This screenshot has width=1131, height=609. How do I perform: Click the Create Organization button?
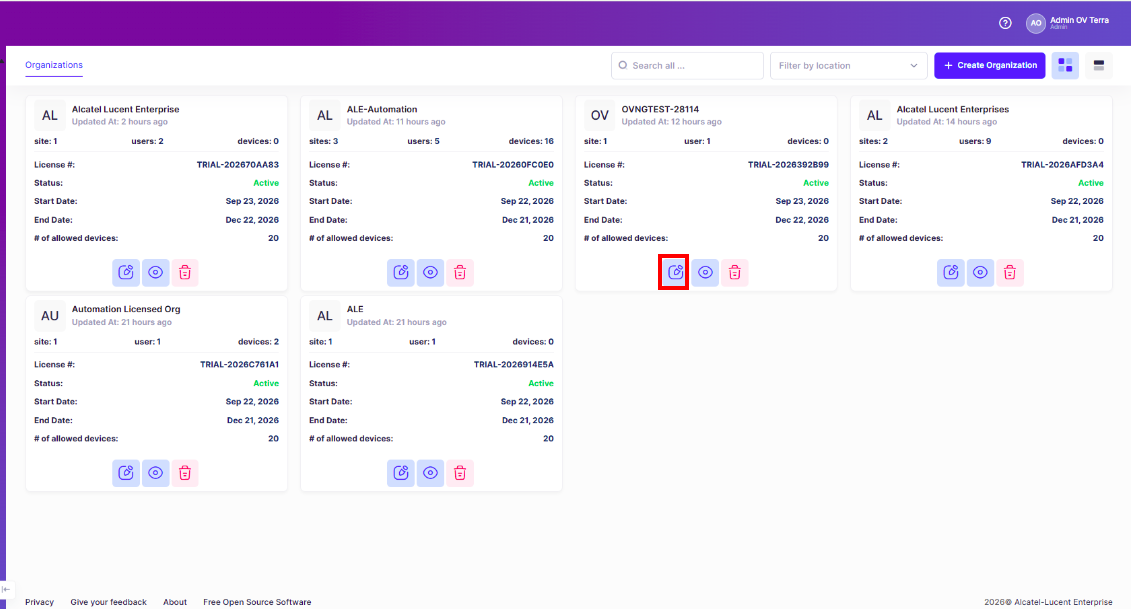pos(990,66)
